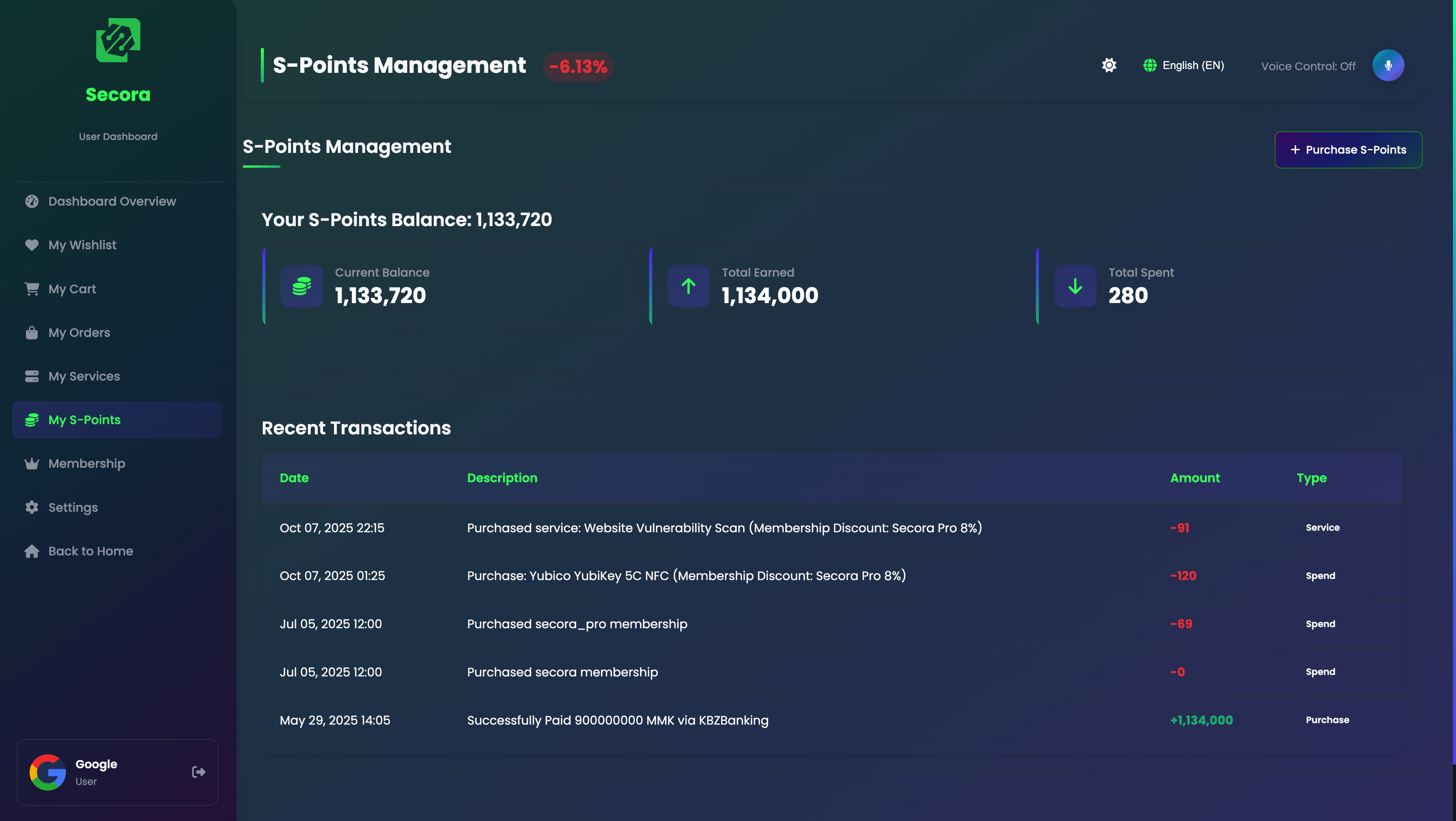Image resolution: width=1456 pixels, height=821 pixels.
Task: Click the logout icon beside Google user
Action: [198, 772]
